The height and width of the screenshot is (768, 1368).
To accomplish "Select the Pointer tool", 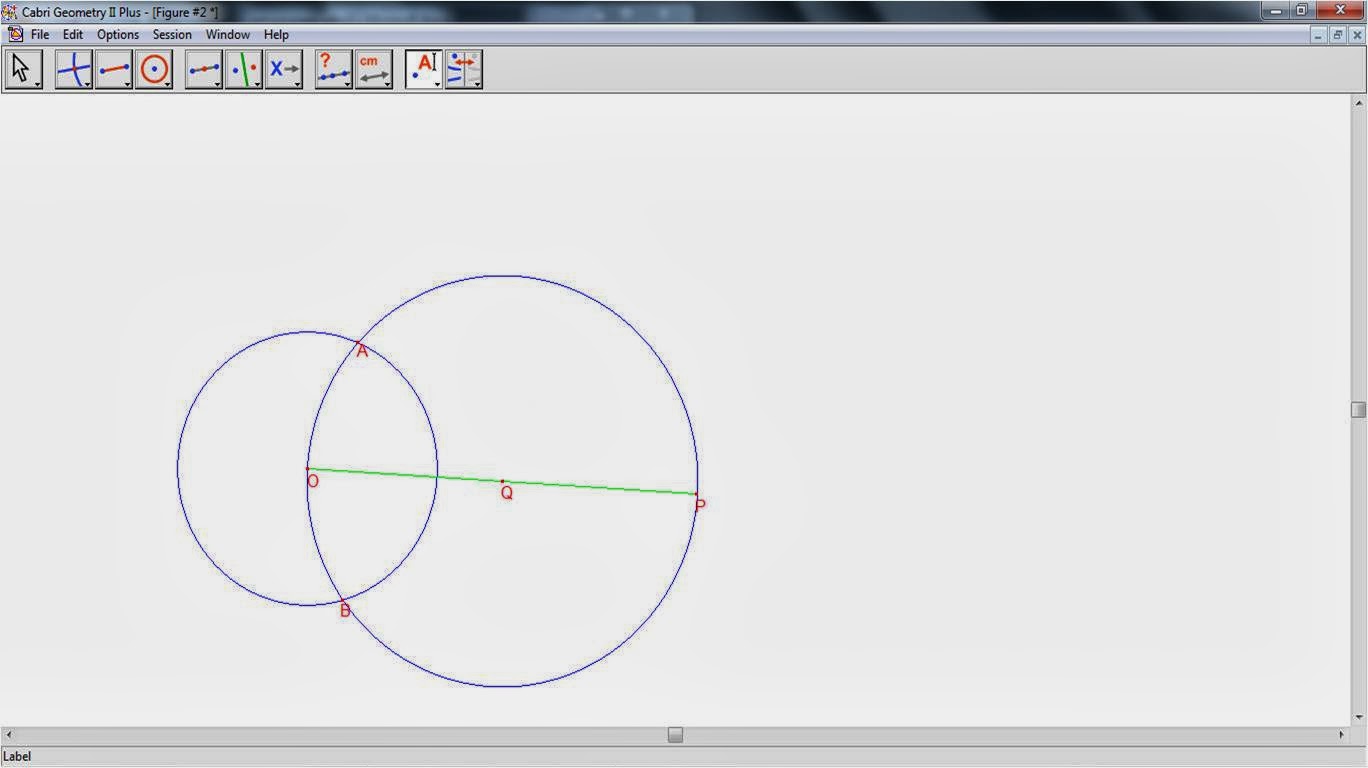I will tap(23, 70).
